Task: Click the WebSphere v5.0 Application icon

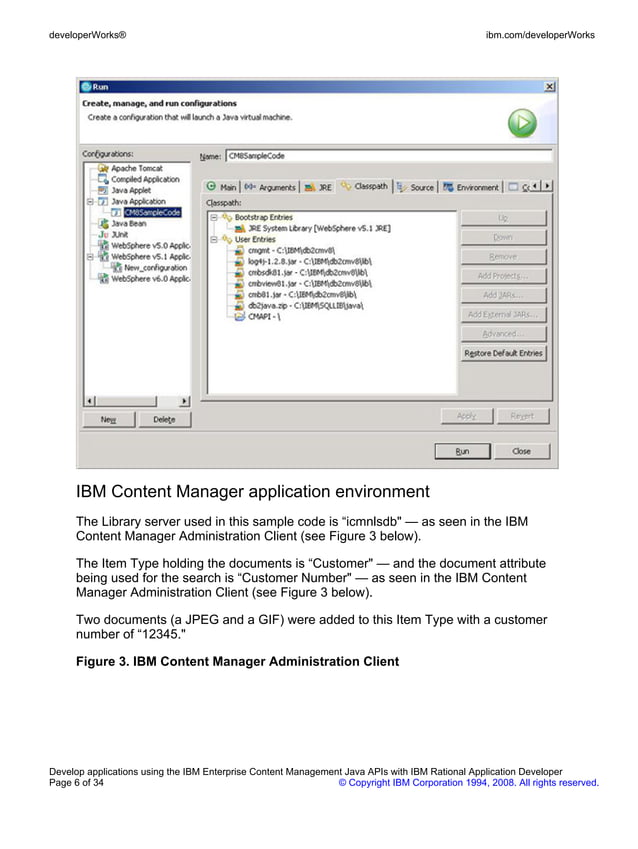Action: (x=103, y=245)
